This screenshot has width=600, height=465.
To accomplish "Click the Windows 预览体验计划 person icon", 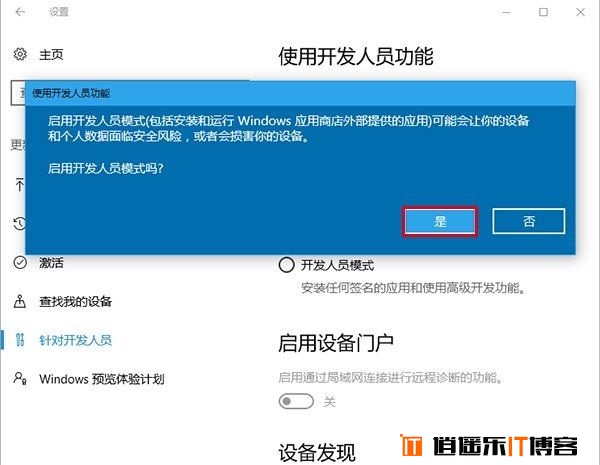I will (20, 379).
